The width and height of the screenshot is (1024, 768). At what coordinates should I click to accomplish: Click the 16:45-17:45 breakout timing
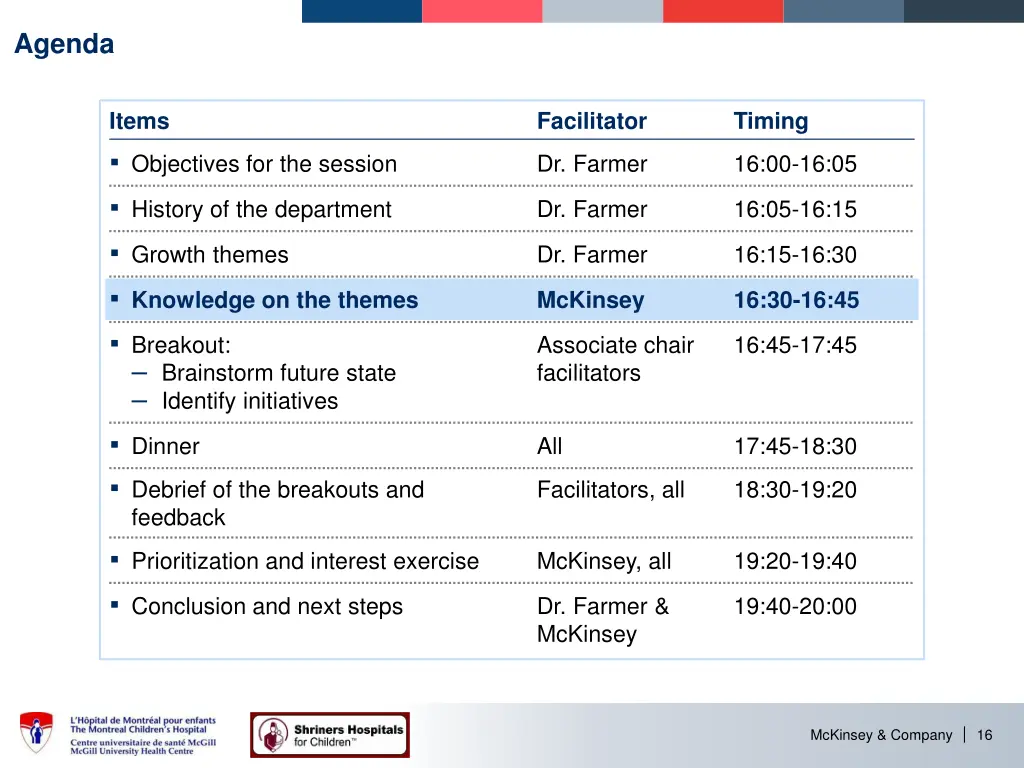[795, 345]
